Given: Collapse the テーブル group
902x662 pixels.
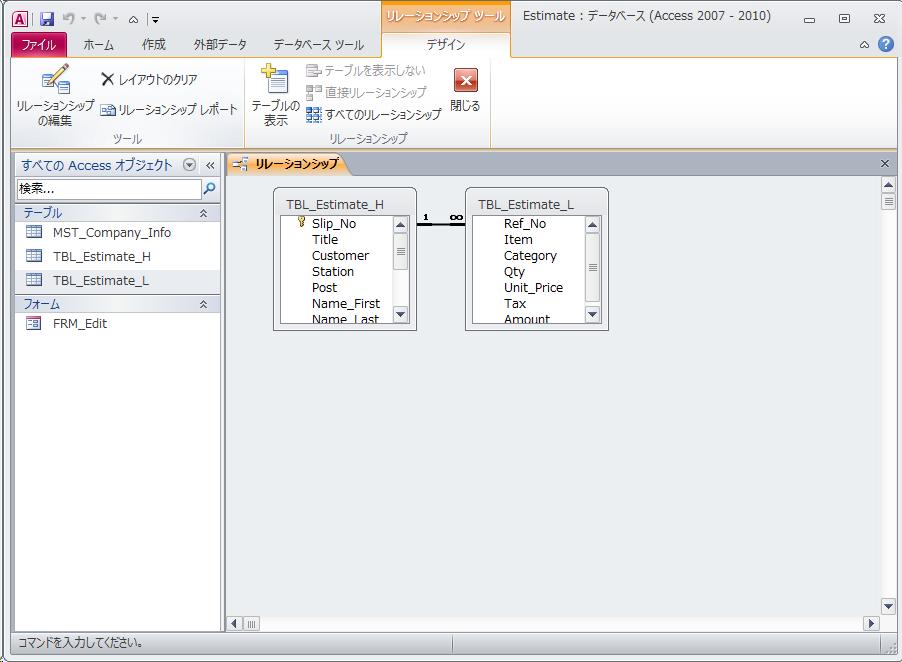Looking at the screenshot, I should click(203, 213).
